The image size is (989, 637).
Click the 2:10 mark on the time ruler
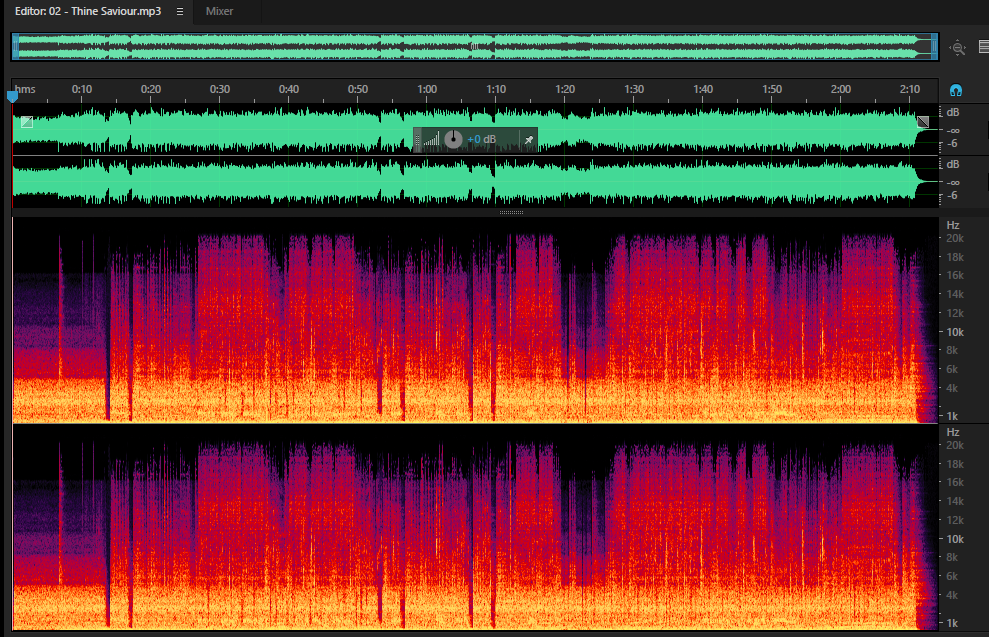[x=910, y=89]
